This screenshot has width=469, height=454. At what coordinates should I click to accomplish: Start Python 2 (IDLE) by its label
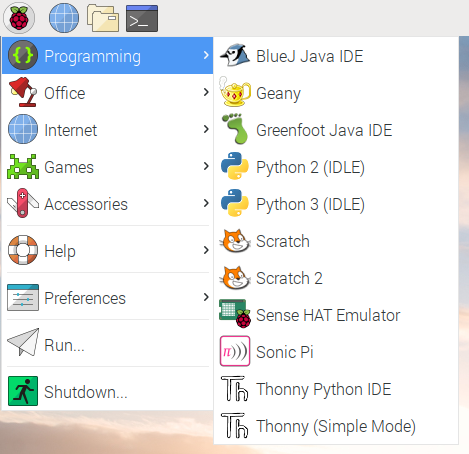(x=310, y=167)
